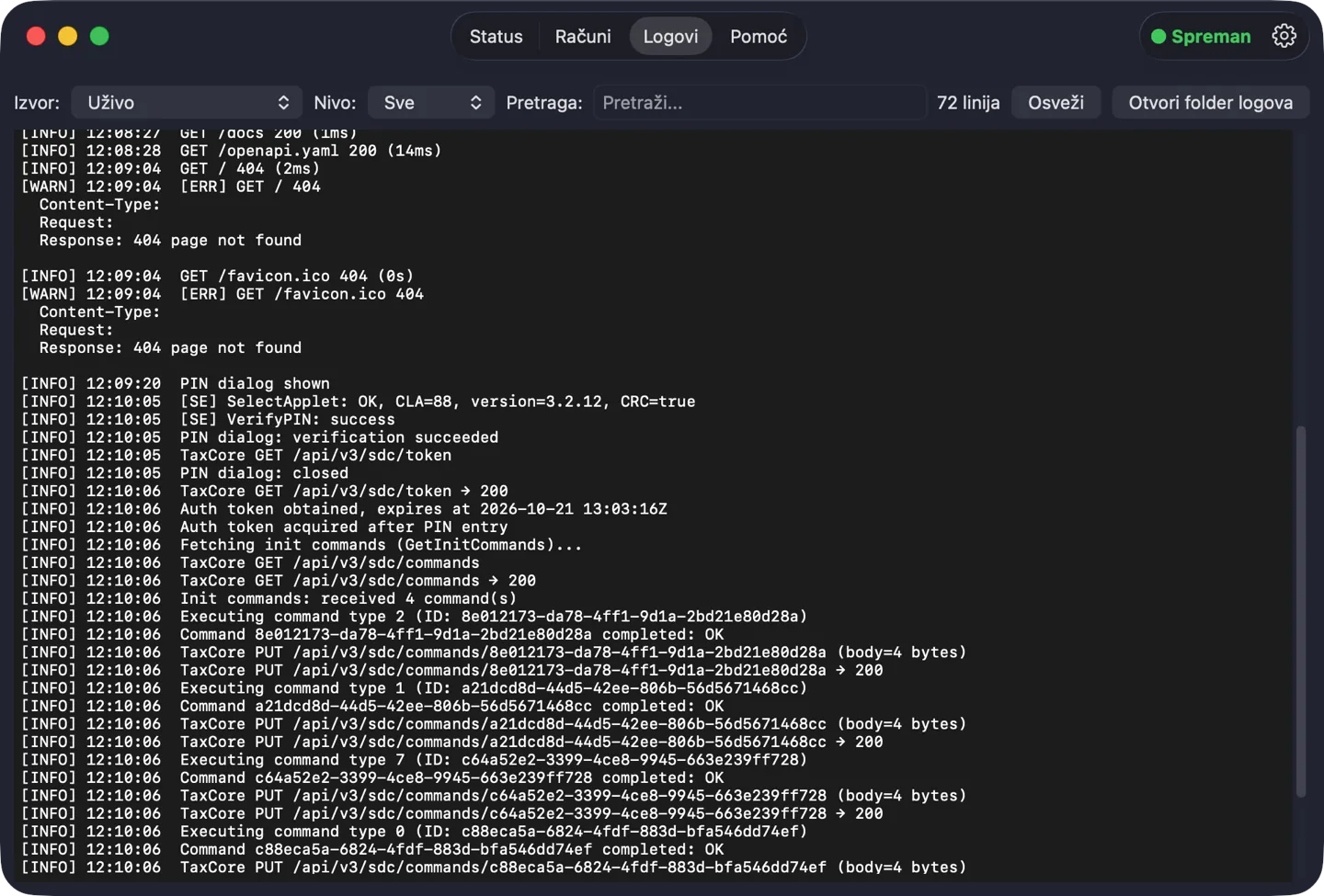Click log line 'GET /openapi.yaml 200 (14ms)'
This screenshot has height=896, width=1324.
pyautogui.click(x=232, y=150)
